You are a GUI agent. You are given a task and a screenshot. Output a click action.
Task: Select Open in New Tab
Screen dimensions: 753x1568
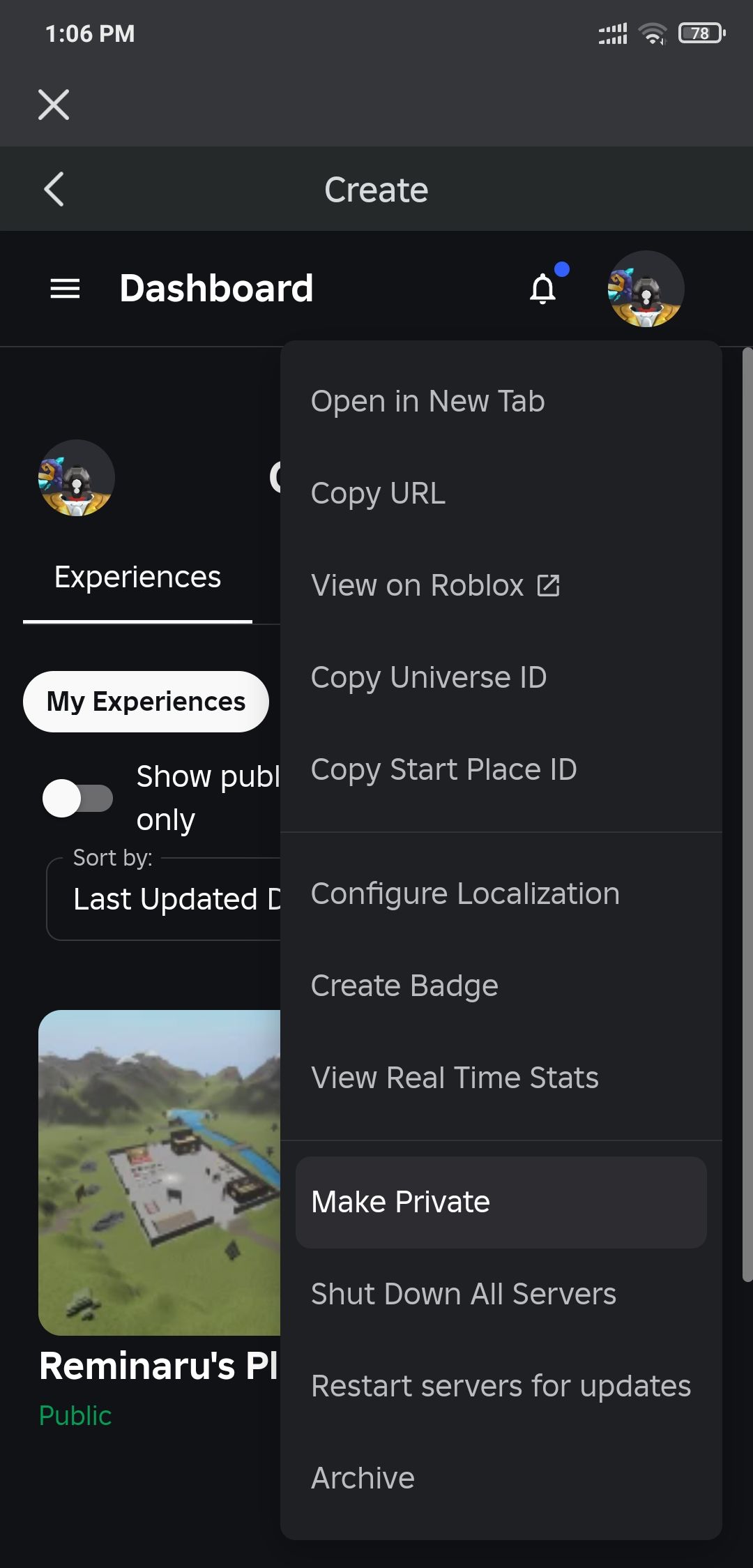(x=501, y=401)
